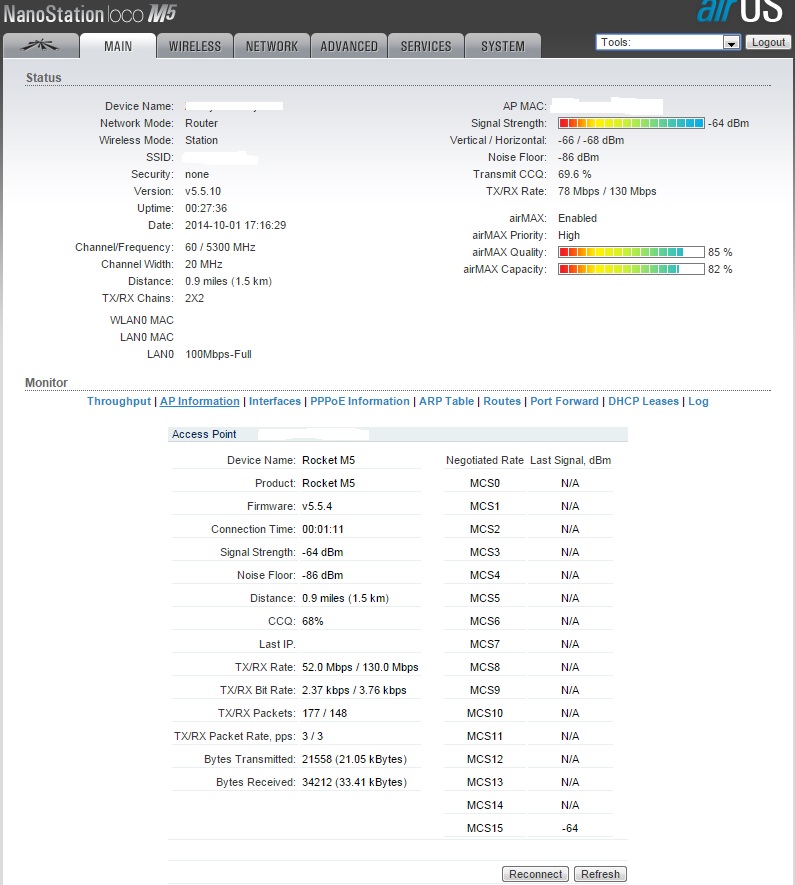Switch to the SYSTEM tab

pos(503,46)
